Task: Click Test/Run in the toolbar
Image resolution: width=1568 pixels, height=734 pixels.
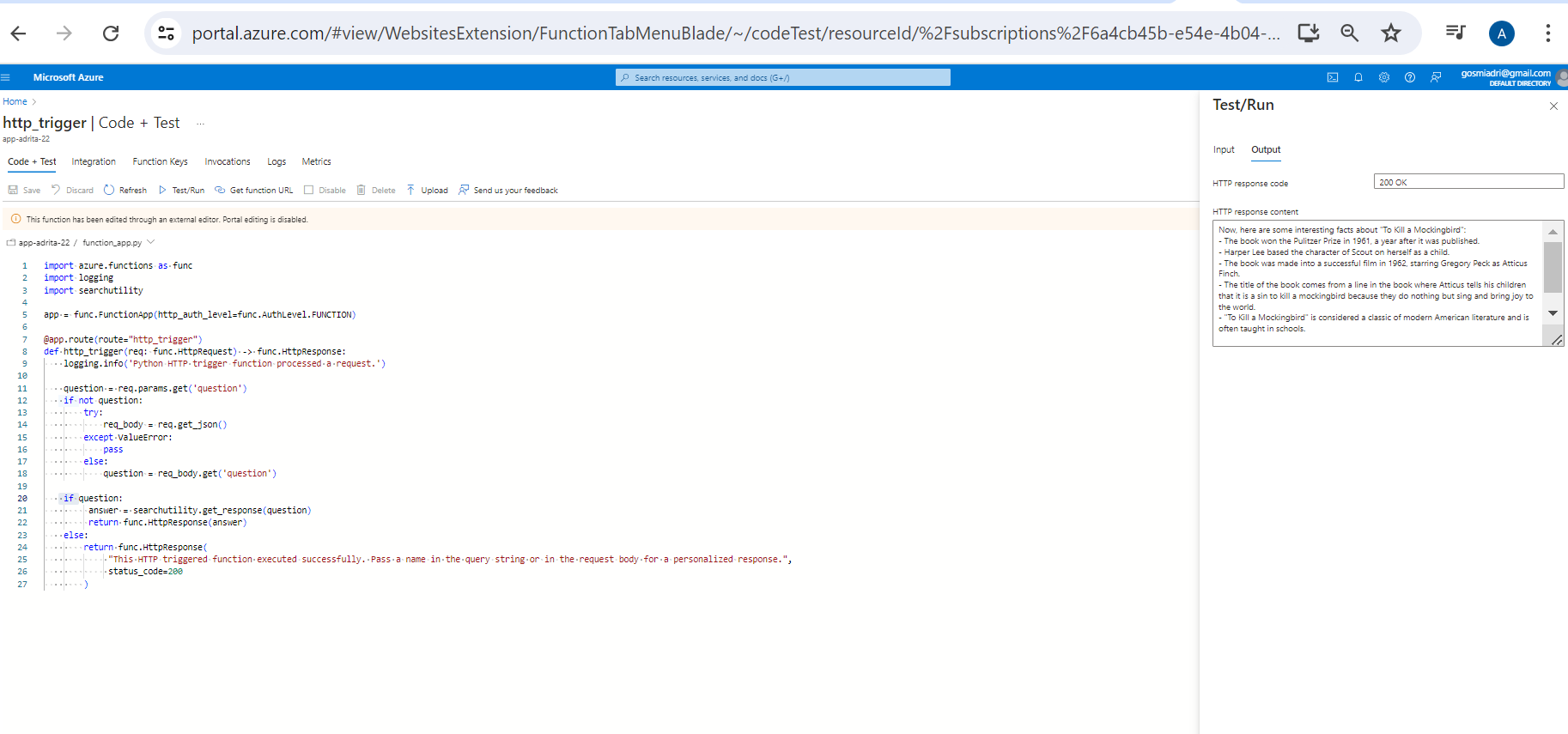Action: tap(181, 191)
